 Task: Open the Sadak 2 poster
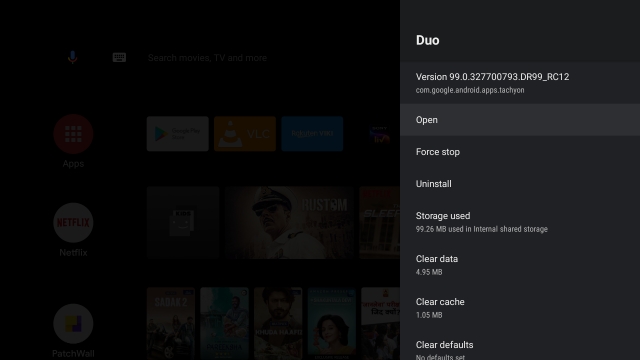tap(171, 324)
